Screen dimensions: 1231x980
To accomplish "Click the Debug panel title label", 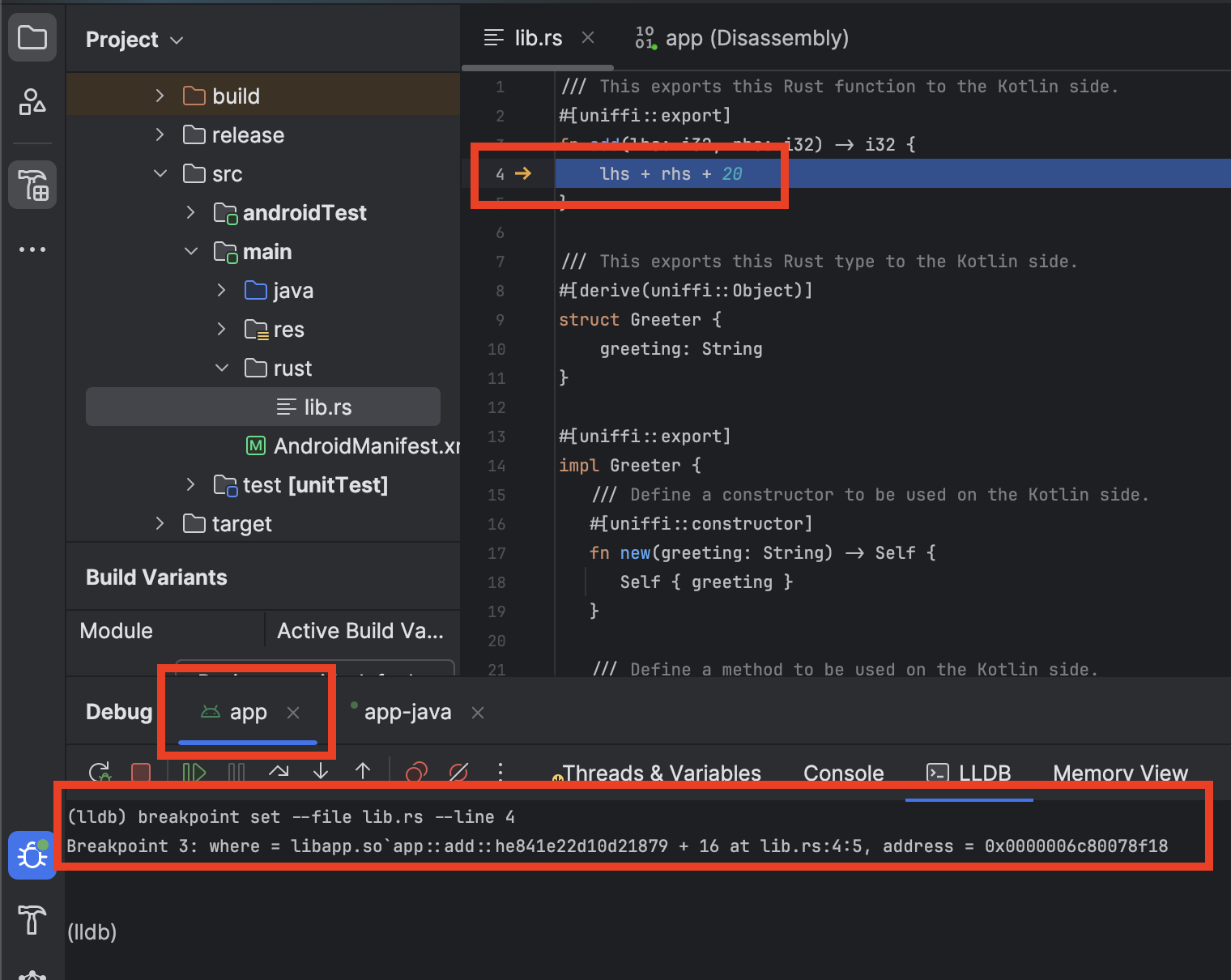I will coord(119,712).
